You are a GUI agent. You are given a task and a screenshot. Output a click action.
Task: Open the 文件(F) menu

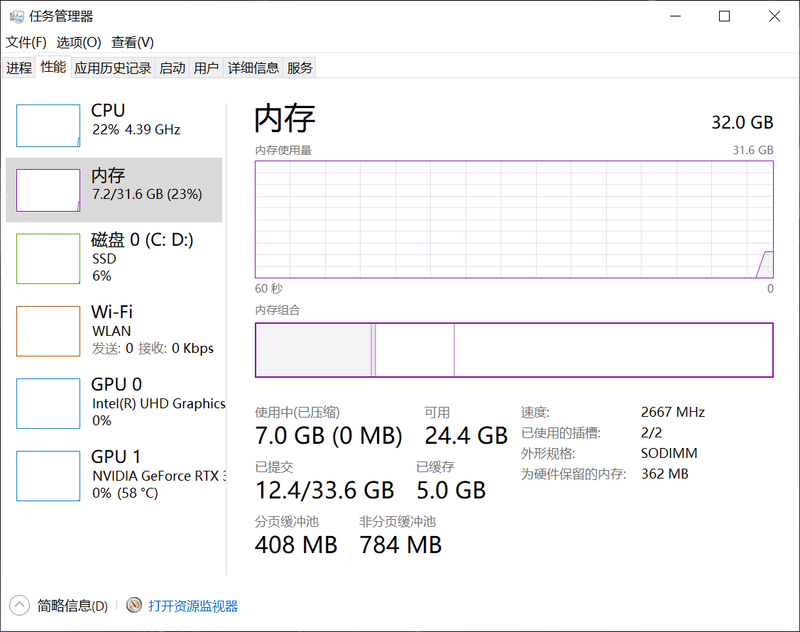tap(26, 42)
